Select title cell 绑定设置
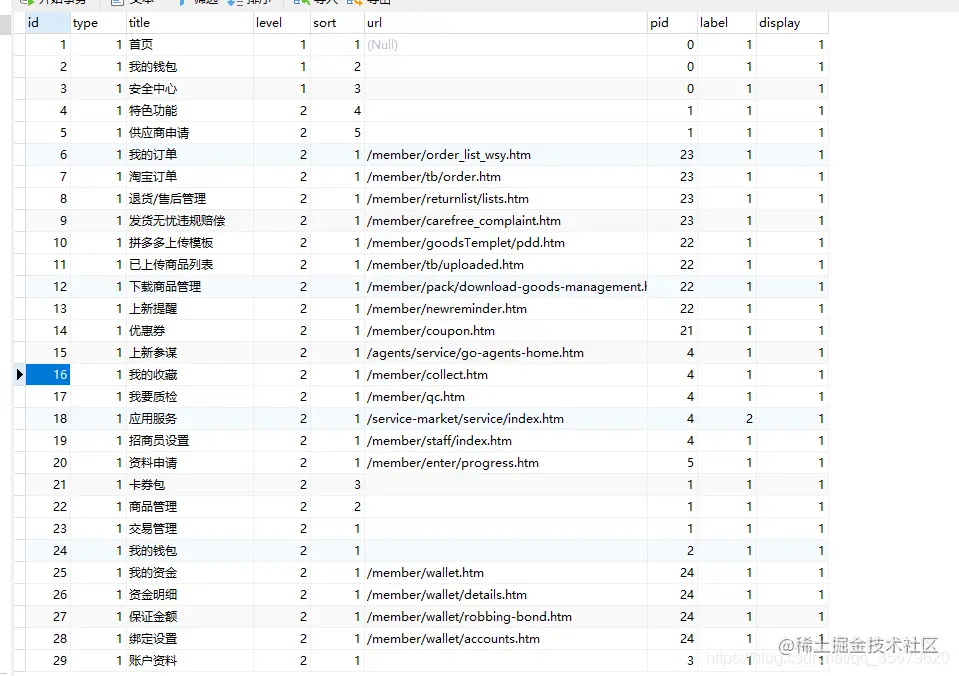Image resolution: width=959 pixels, height=676 pixels. (x=190, y=639)
